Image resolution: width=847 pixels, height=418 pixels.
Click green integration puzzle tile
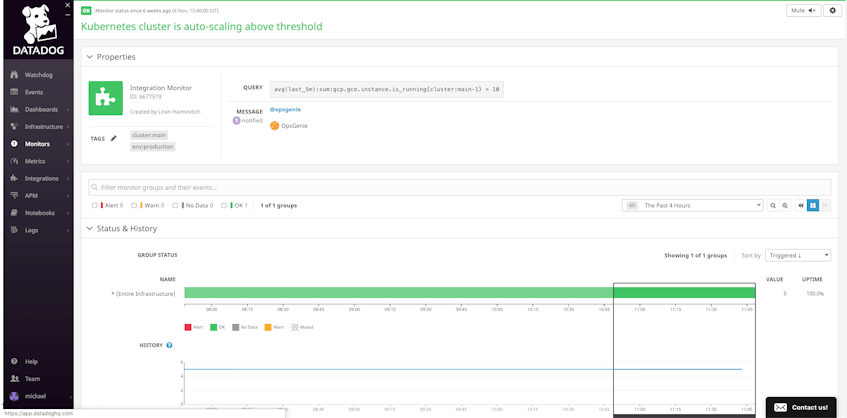pos(106,98)
